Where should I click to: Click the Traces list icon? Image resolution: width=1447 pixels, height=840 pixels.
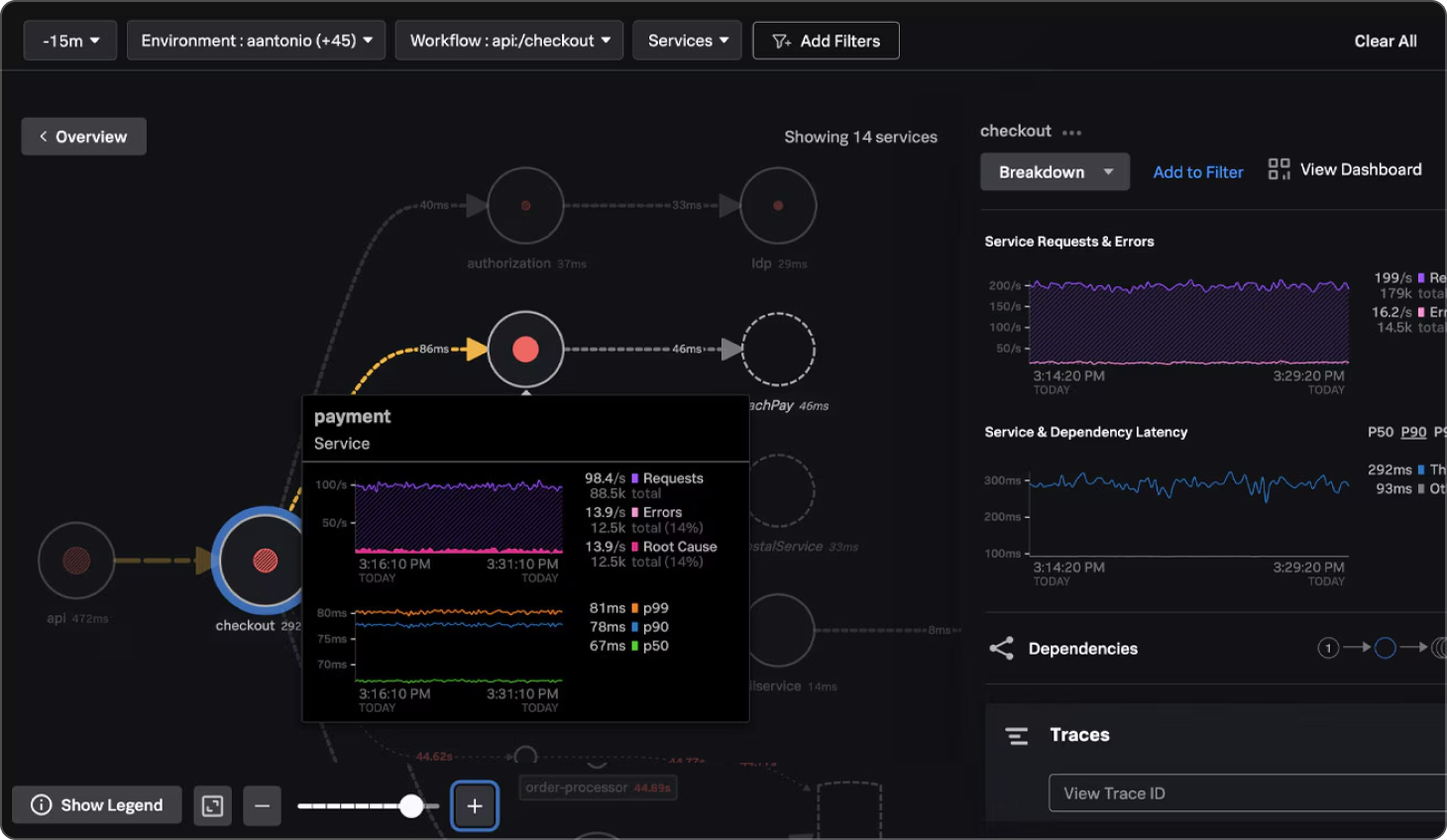pos(1017,736)
